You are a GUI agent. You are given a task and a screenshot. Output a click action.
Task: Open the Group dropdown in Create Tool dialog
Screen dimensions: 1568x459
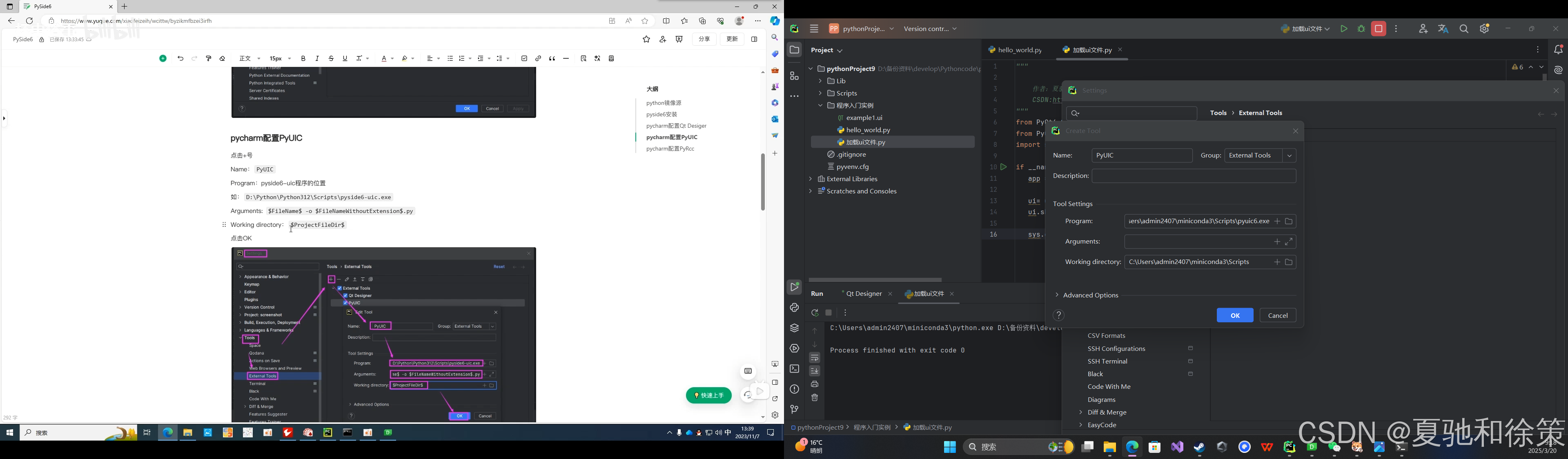1289,155
